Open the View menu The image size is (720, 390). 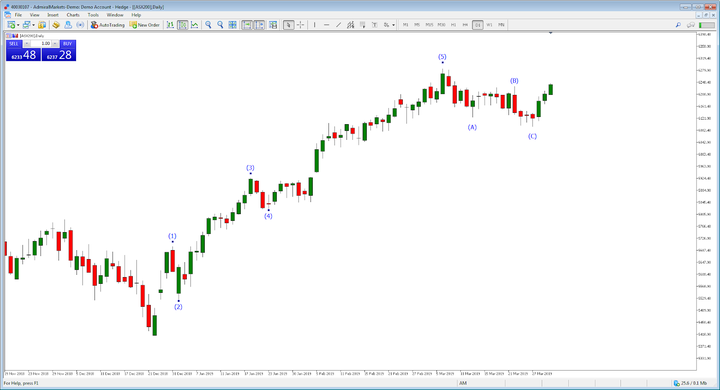point(34,15)
